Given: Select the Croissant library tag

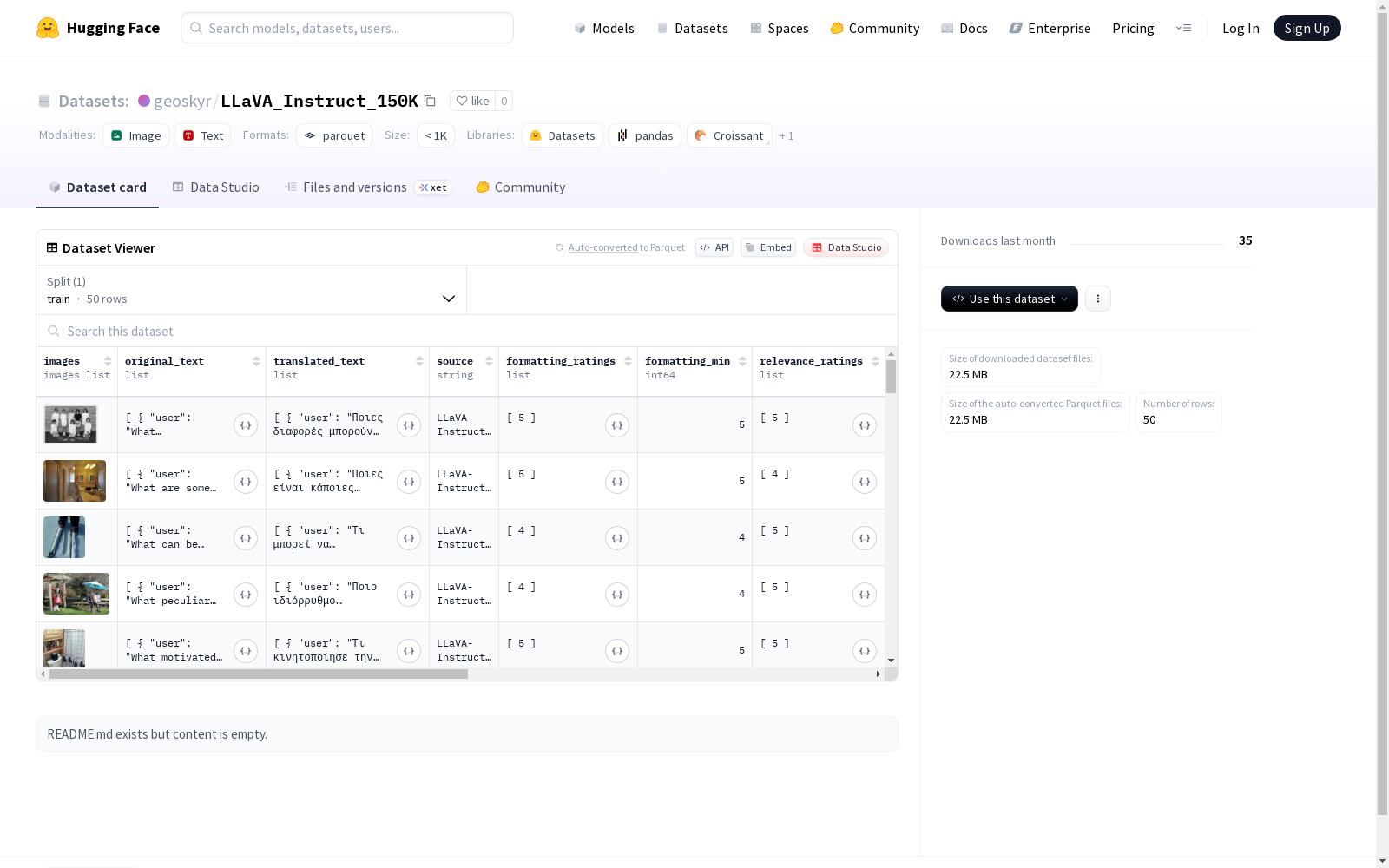Looking at the screenshot, I should [729, 135].
